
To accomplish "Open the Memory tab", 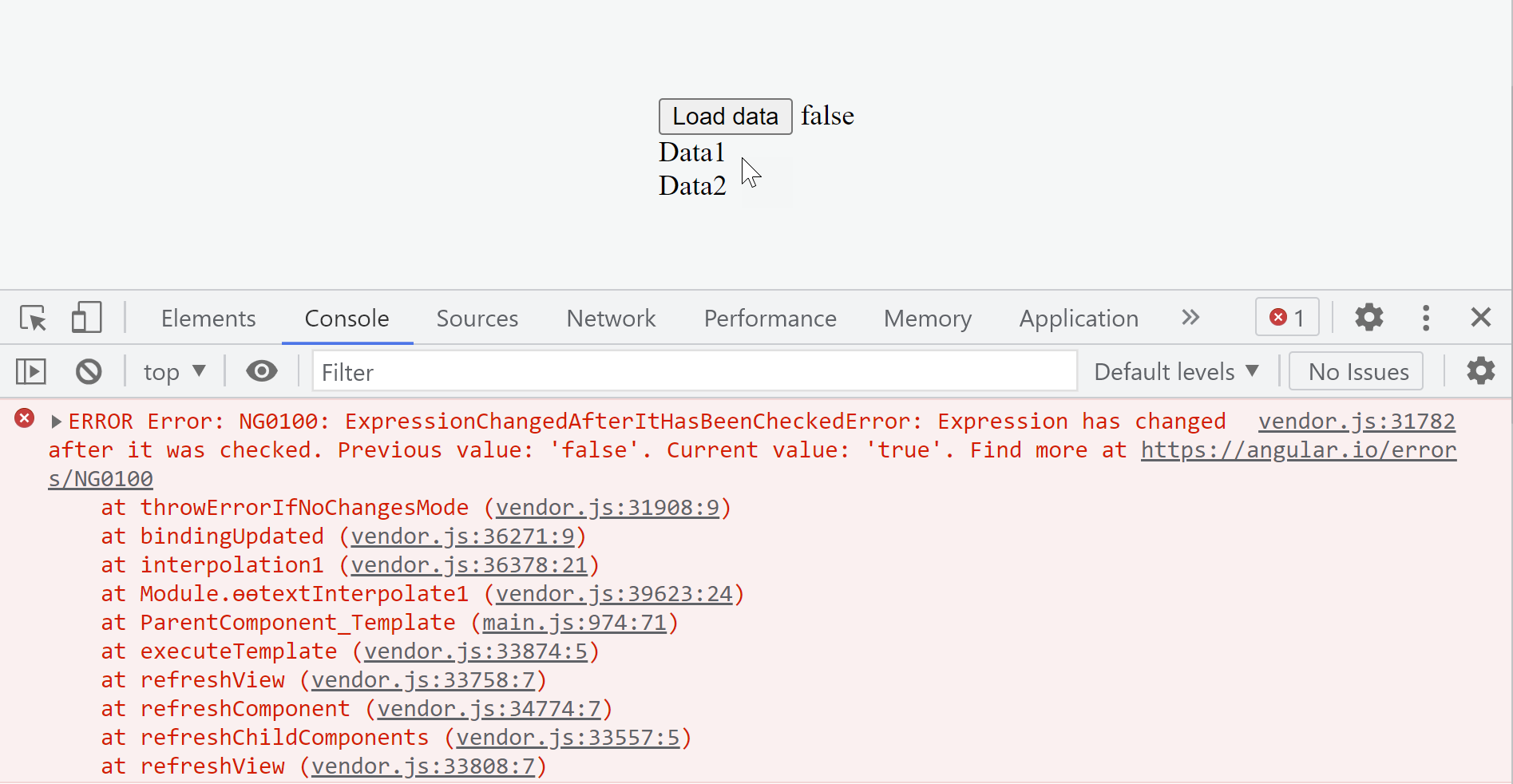I will [928, 319].
